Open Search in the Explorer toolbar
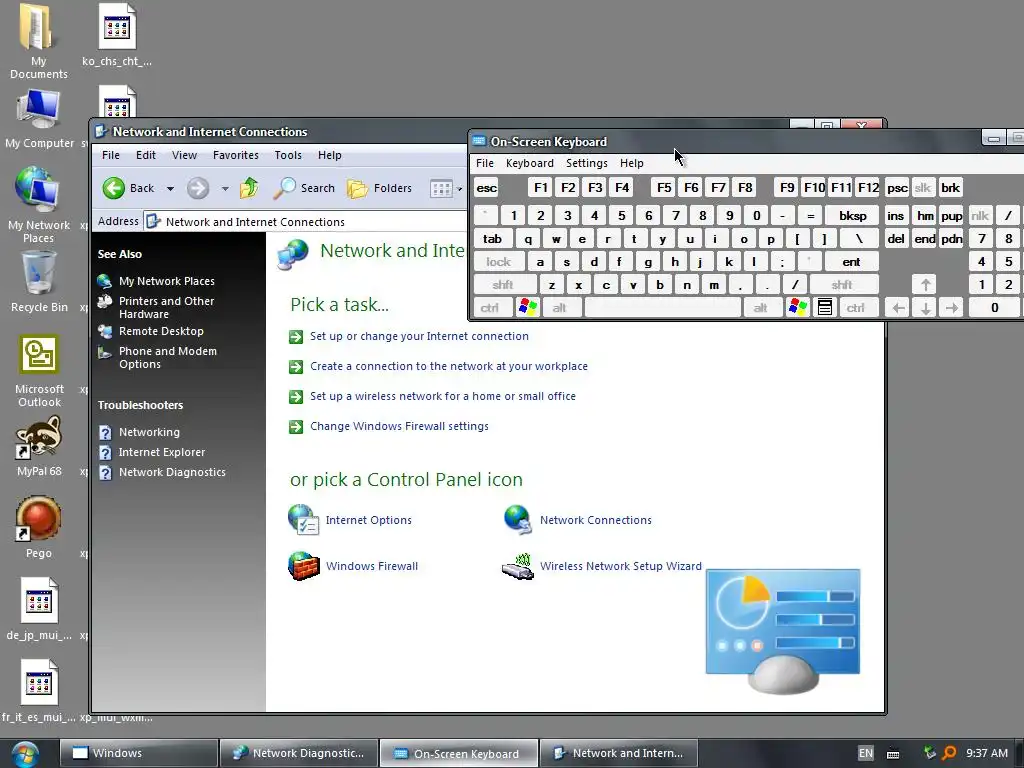1024x768 pixels. (x=304, y=188)
